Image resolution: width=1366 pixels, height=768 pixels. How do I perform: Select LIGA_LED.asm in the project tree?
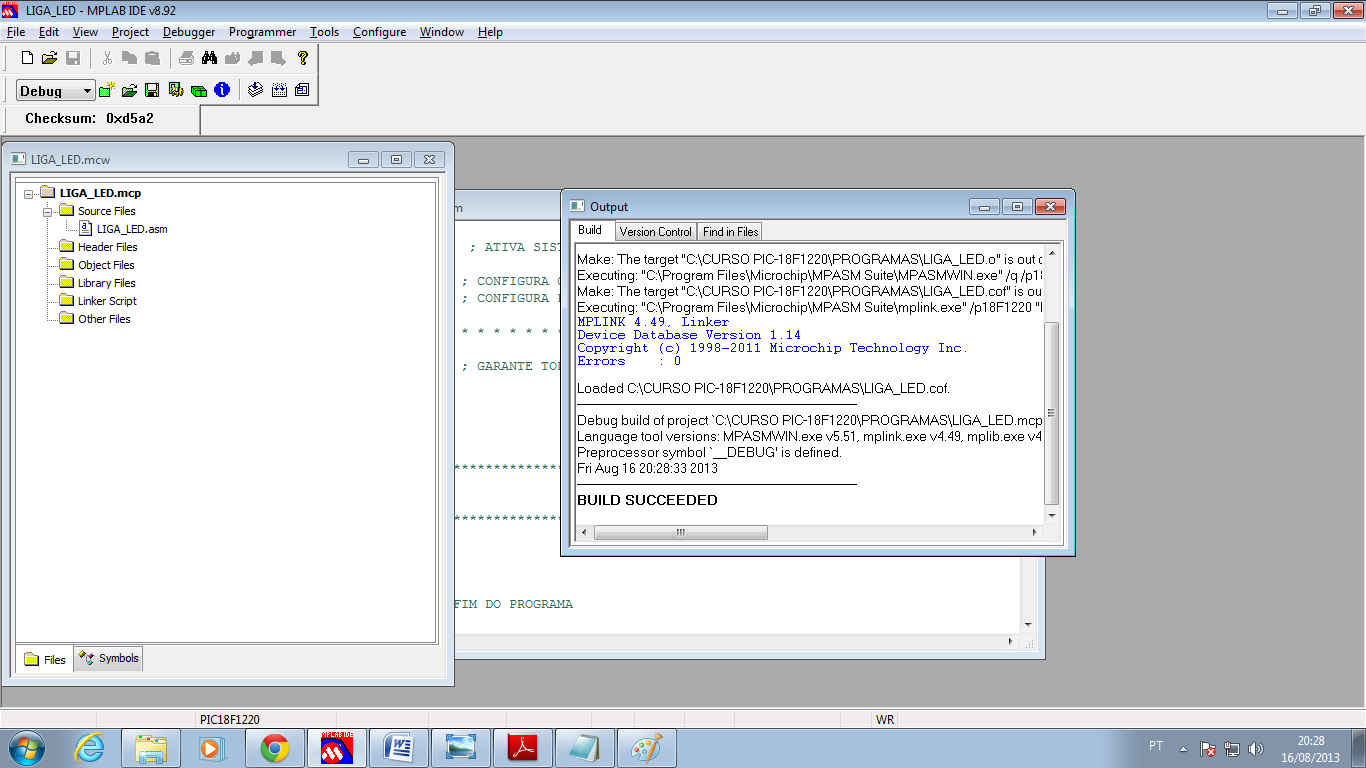132,229
